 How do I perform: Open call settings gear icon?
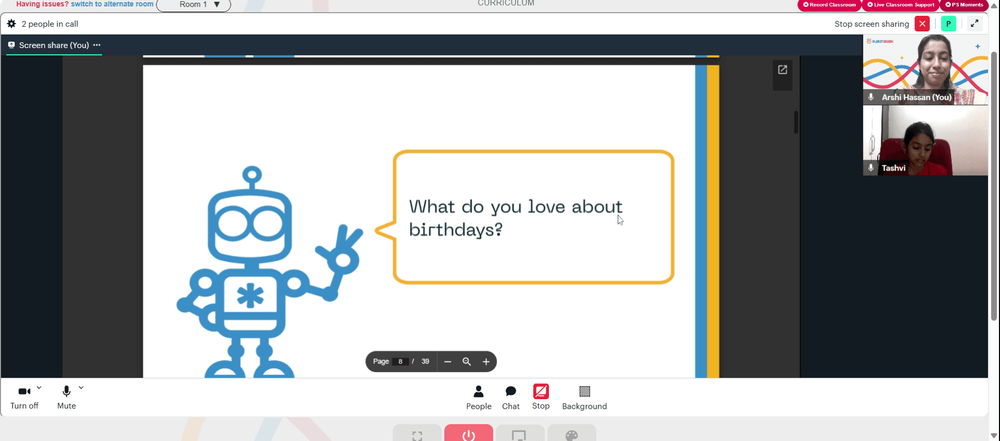pyautogui.click(x=11, y=24)
